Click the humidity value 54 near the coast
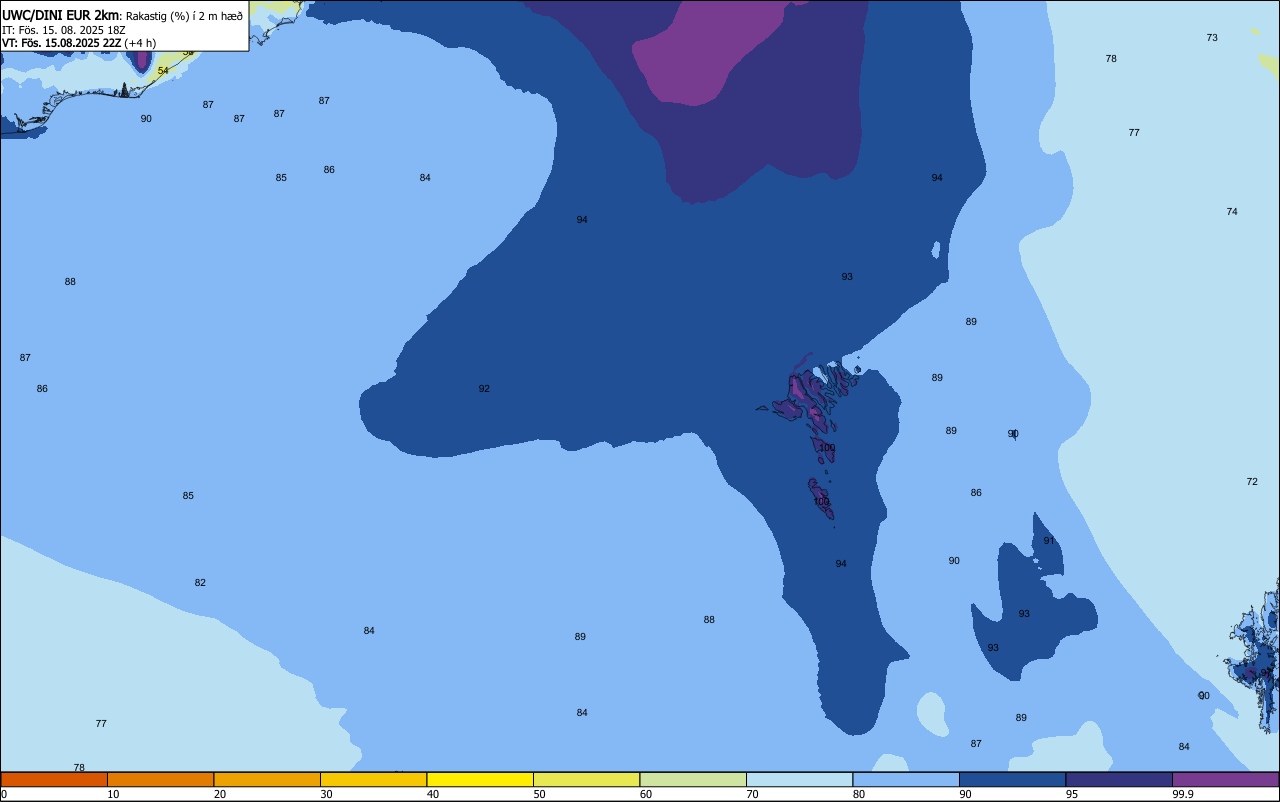The height and width of the screenshot is (802, 1280). pos(163,71)
